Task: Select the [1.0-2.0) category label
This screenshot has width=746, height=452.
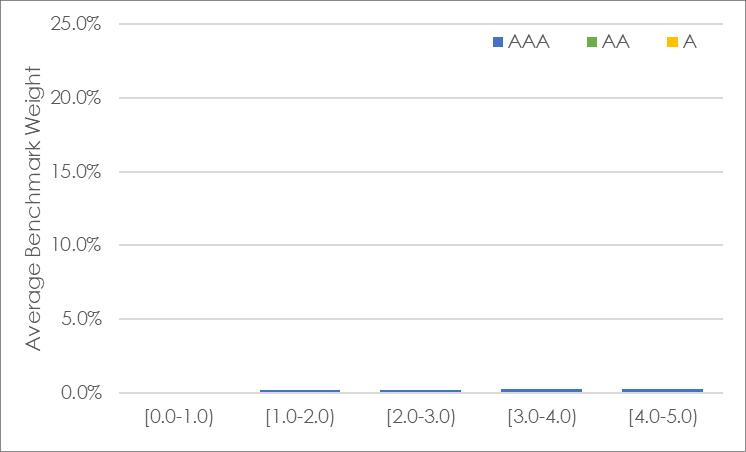Action: click(300, 417)
